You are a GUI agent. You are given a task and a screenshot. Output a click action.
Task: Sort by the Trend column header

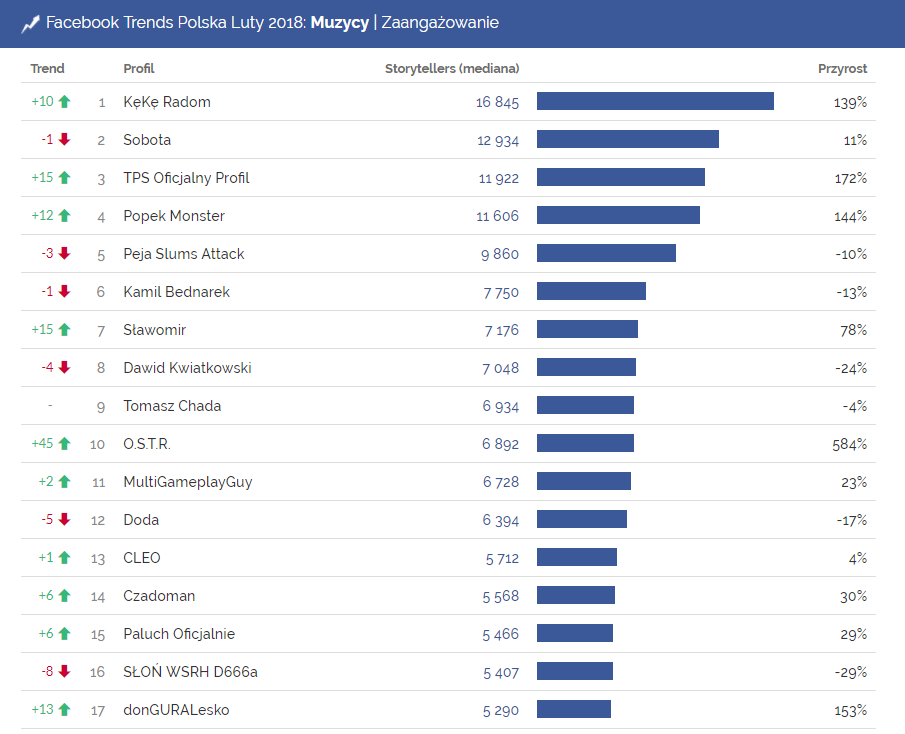47,69
